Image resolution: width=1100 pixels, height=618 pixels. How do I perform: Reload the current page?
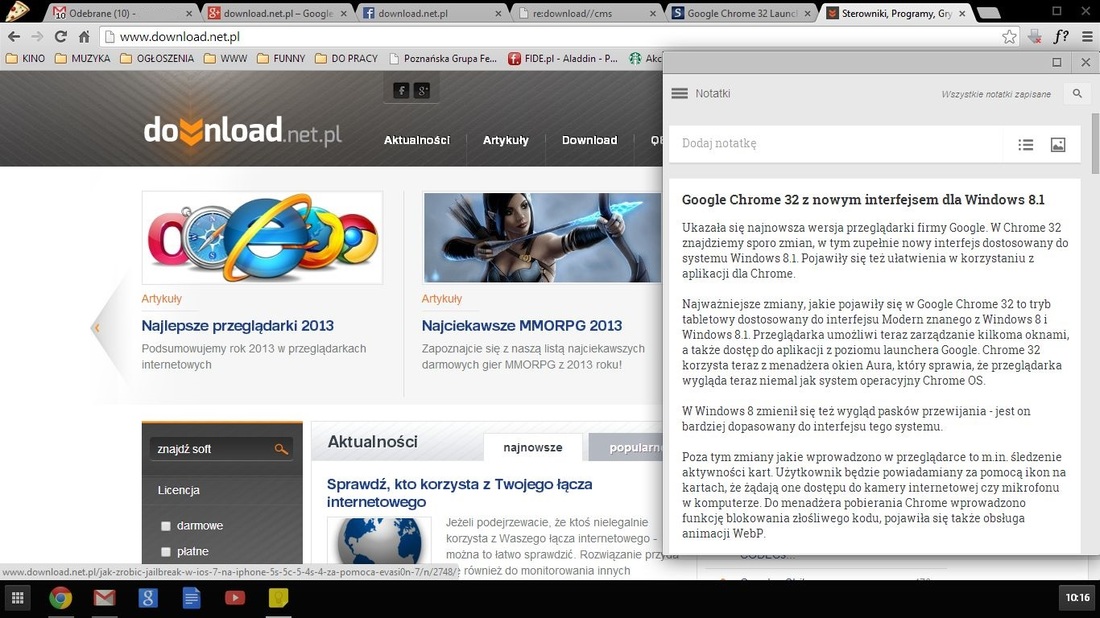61,36
